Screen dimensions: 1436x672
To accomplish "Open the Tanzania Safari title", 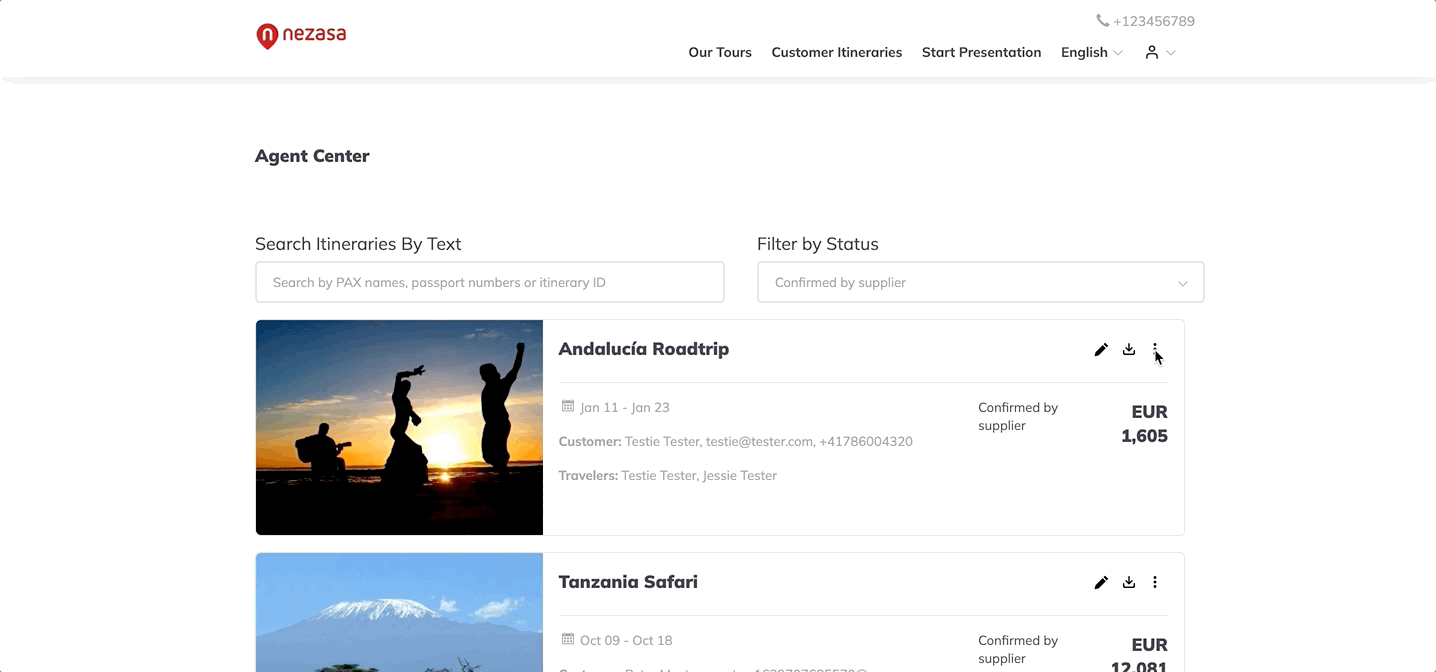I will pos(628,582).
